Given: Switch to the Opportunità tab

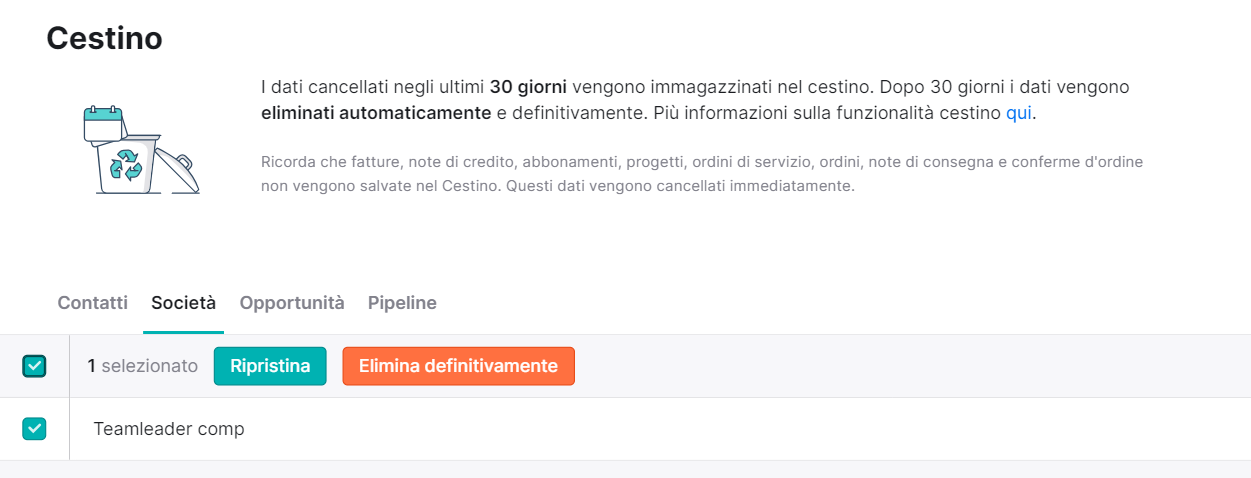Looking at the screenshot, I should click(x=292, y=303).
